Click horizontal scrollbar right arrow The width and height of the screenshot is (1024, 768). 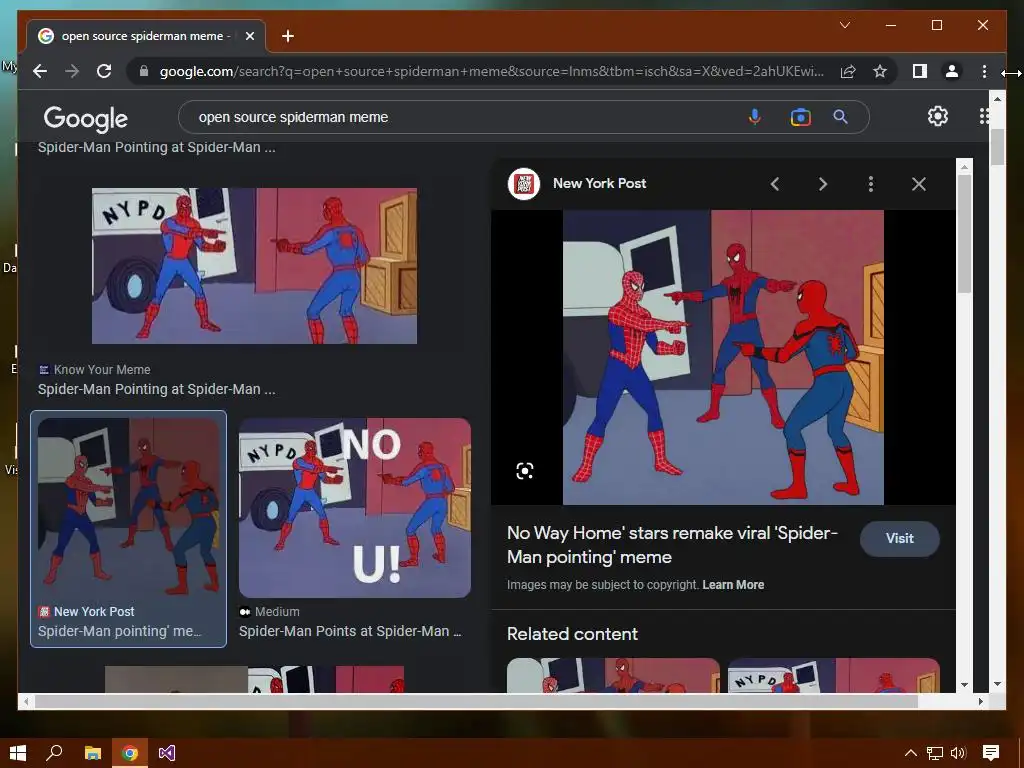coord(980,701)
